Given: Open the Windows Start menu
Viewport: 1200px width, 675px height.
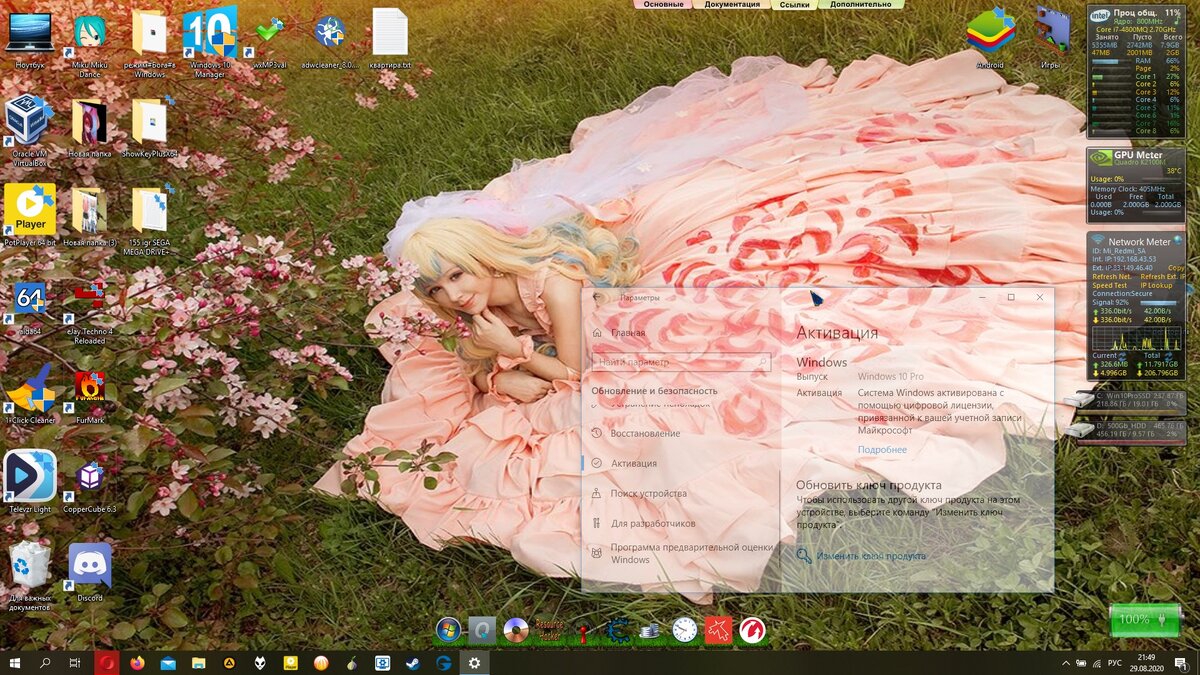Looking at the screenshot, I should pos(15,662).
